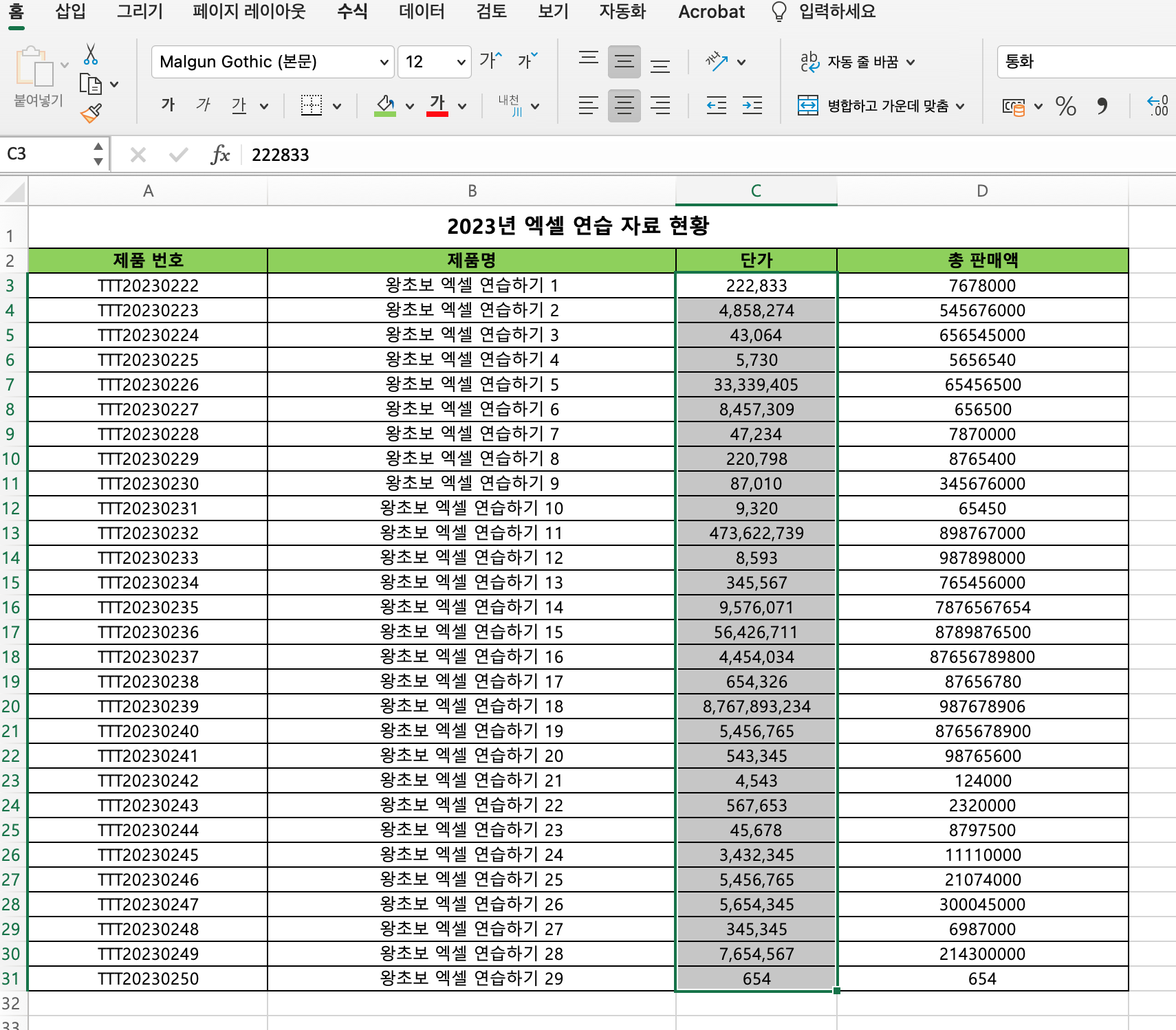
Task: Click 자동 줄 바꿈 wrap text button
Action: click(x=857, y=62)
